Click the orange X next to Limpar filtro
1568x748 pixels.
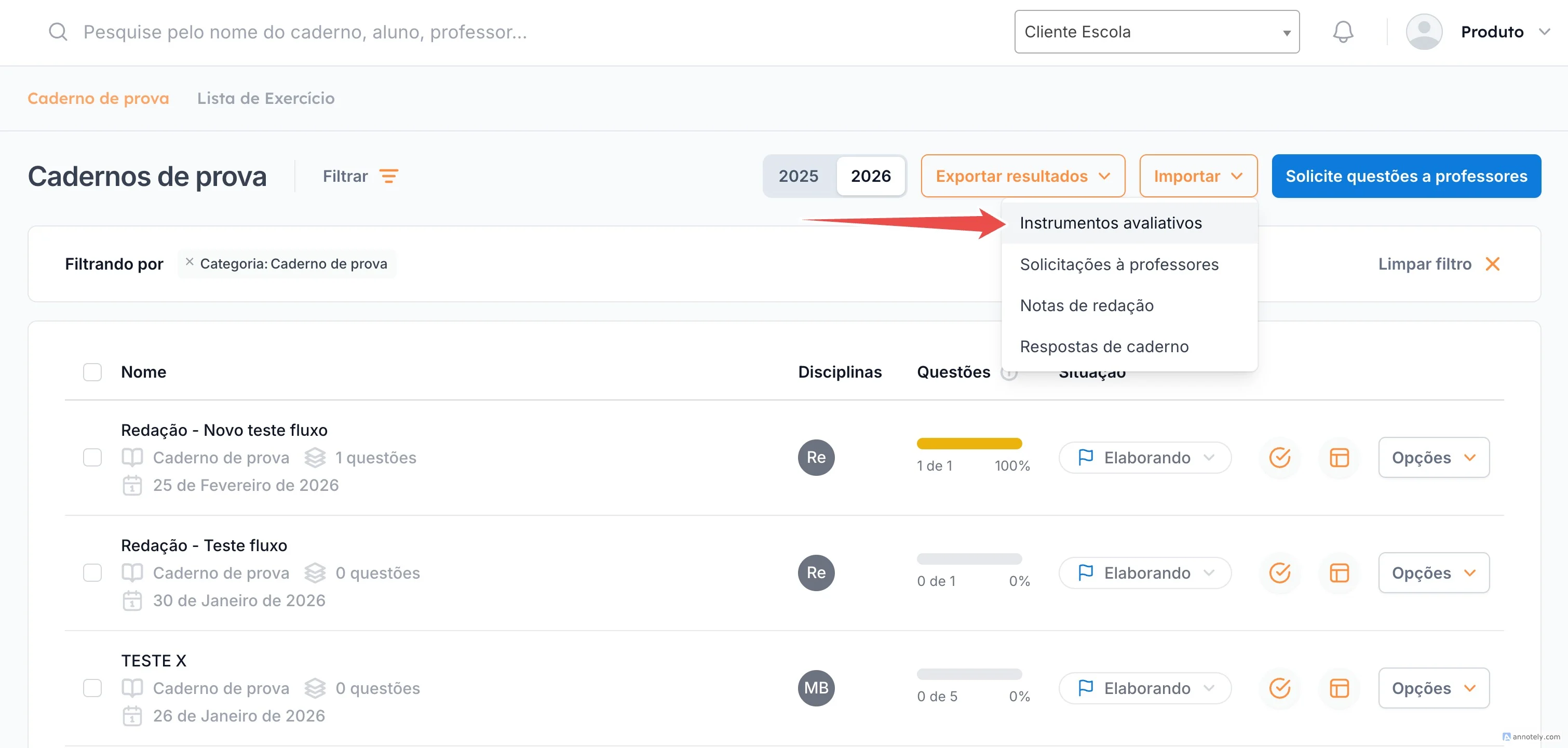1492,264
